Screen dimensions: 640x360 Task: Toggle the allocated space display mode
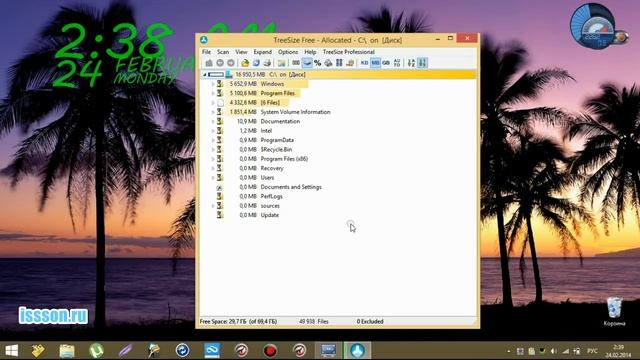307,63
